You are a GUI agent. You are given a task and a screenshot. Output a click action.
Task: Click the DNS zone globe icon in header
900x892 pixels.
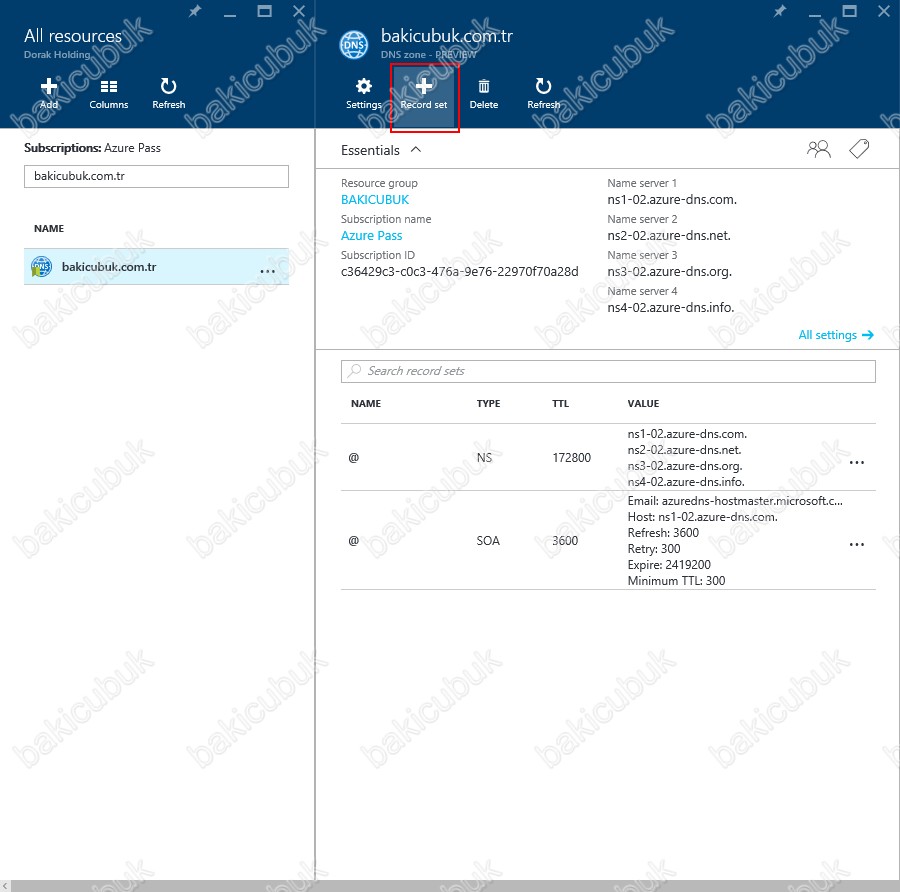tap(354, 45)
